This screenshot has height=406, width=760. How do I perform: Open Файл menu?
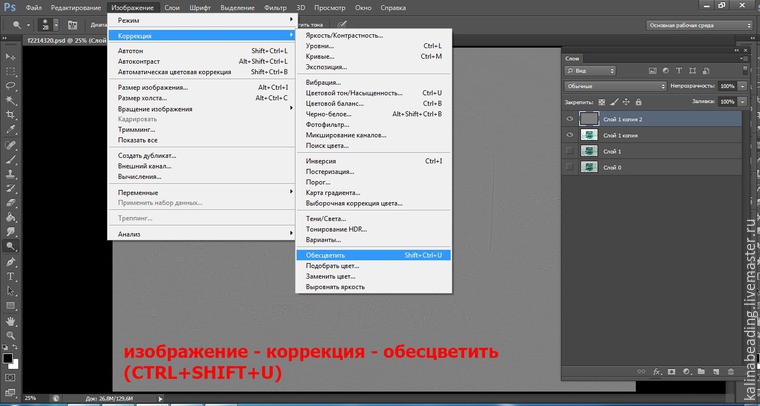[x=33, y=8]
